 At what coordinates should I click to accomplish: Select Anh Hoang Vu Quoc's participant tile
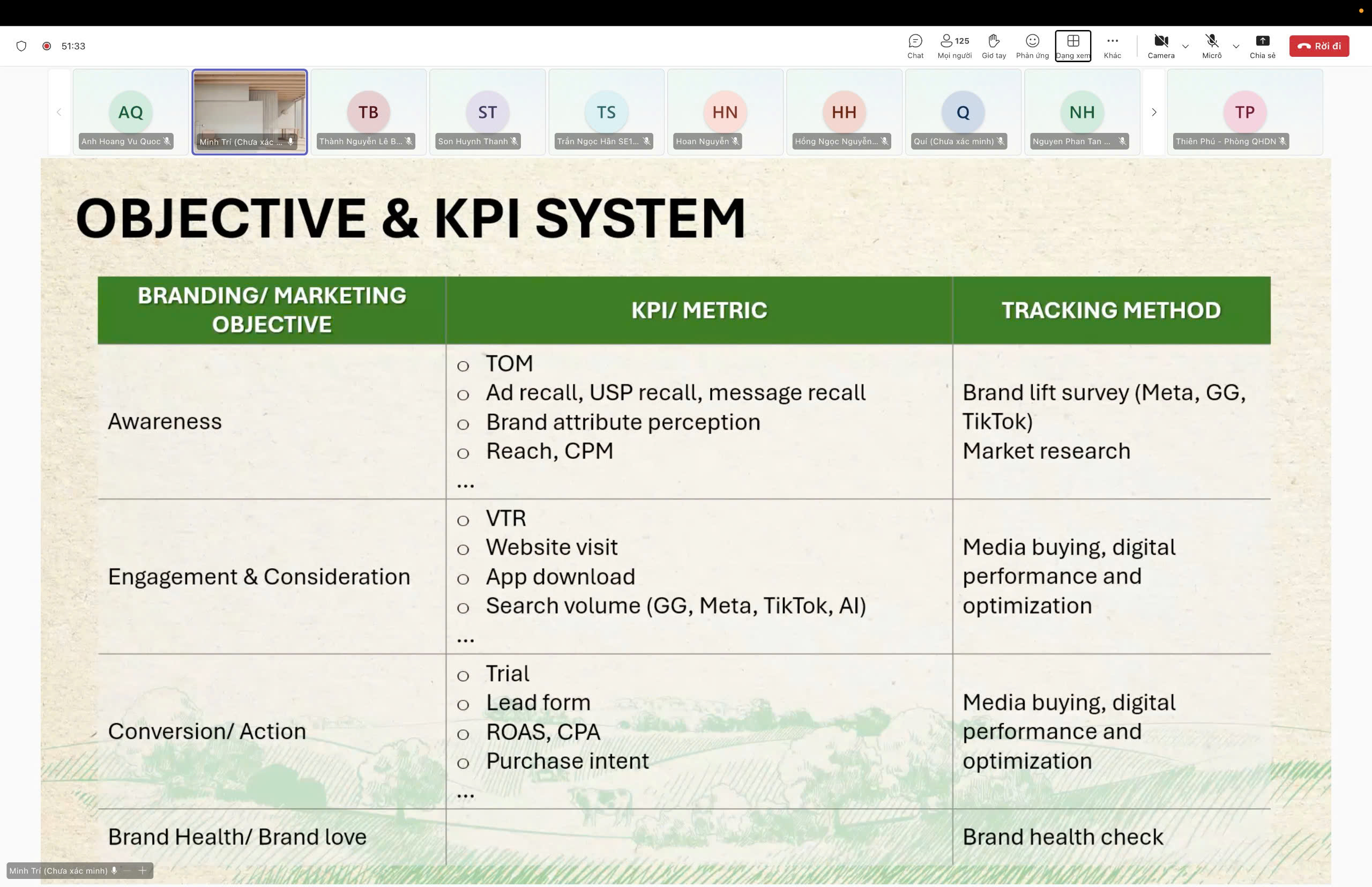click(131, 111)
